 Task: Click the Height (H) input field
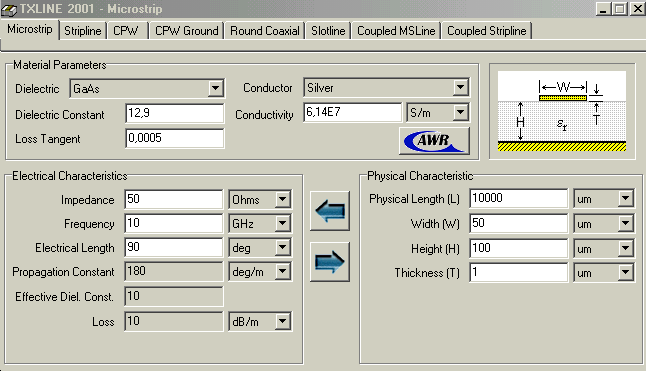click(519, 248)
